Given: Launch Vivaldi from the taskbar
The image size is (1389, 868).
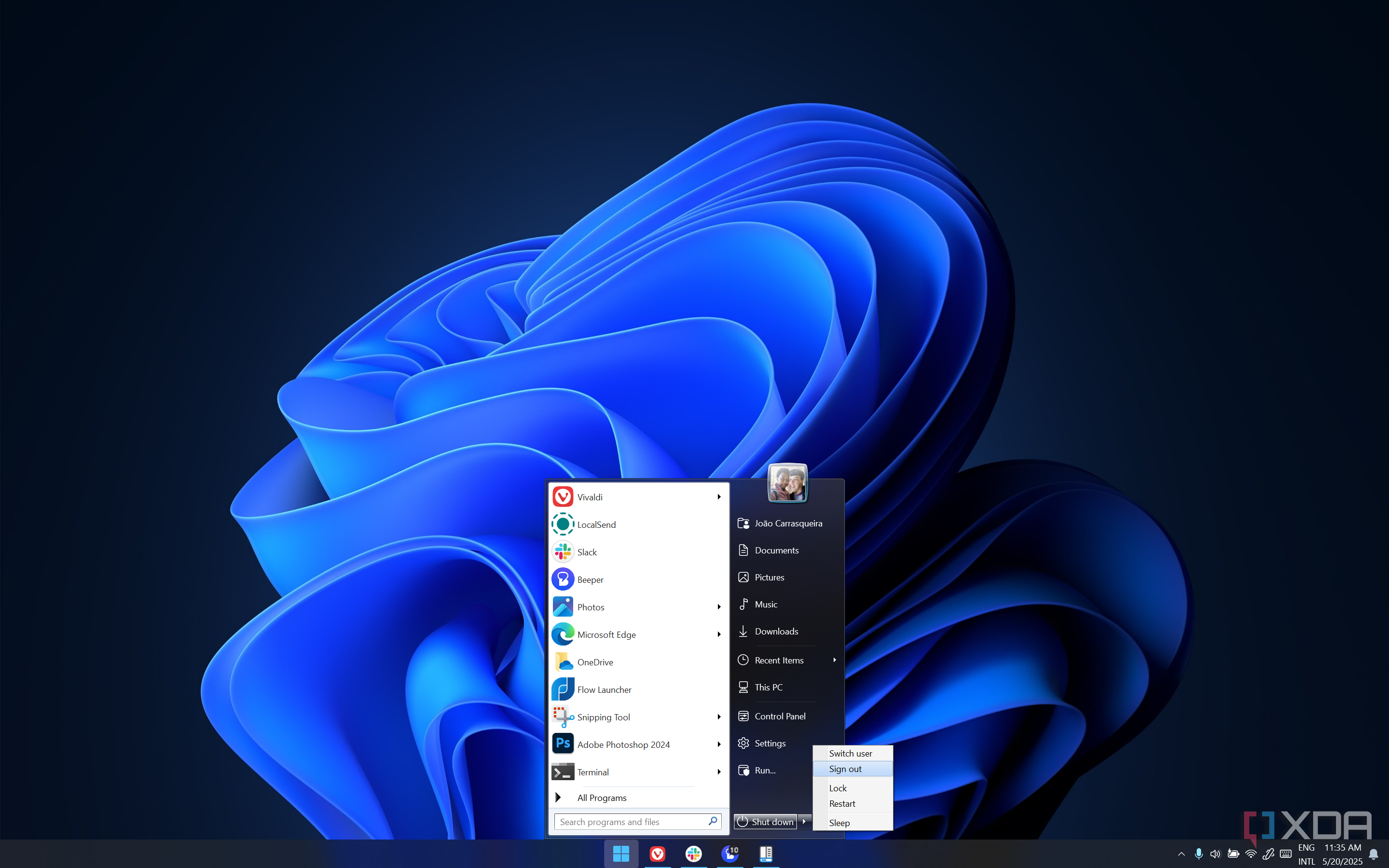Looking at the screenshot, I should click(x=657, y=854).
